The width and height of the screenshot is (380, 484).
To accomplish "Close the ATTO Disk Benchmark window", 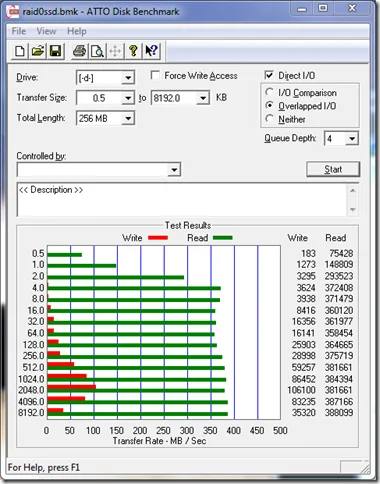I will 352,9.
